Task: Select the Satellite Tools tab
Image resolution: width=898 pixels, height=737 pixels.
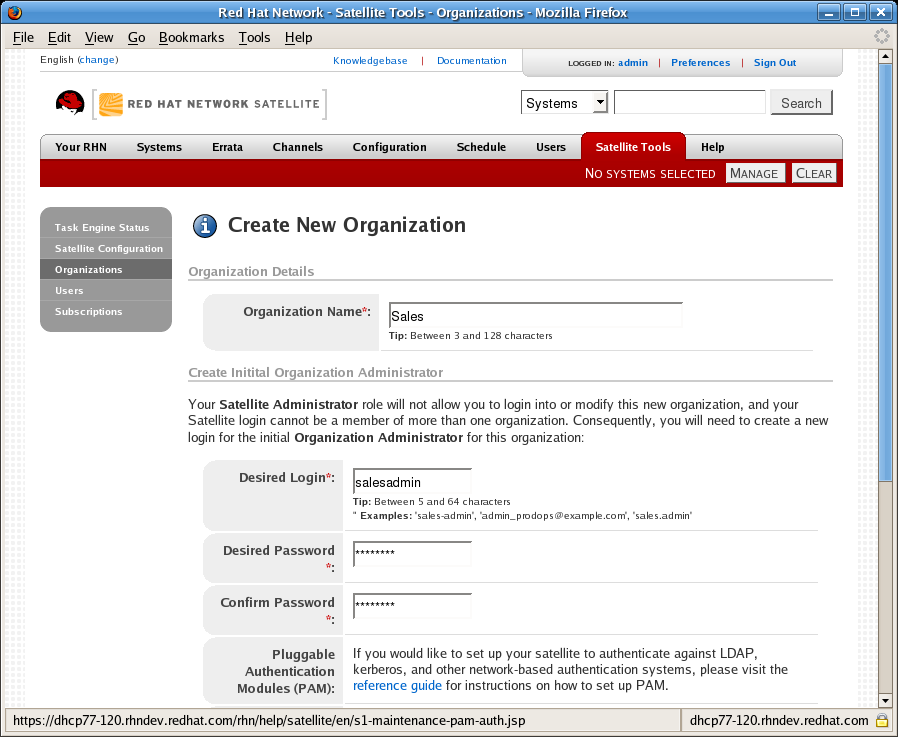Action: pos(633,147)
